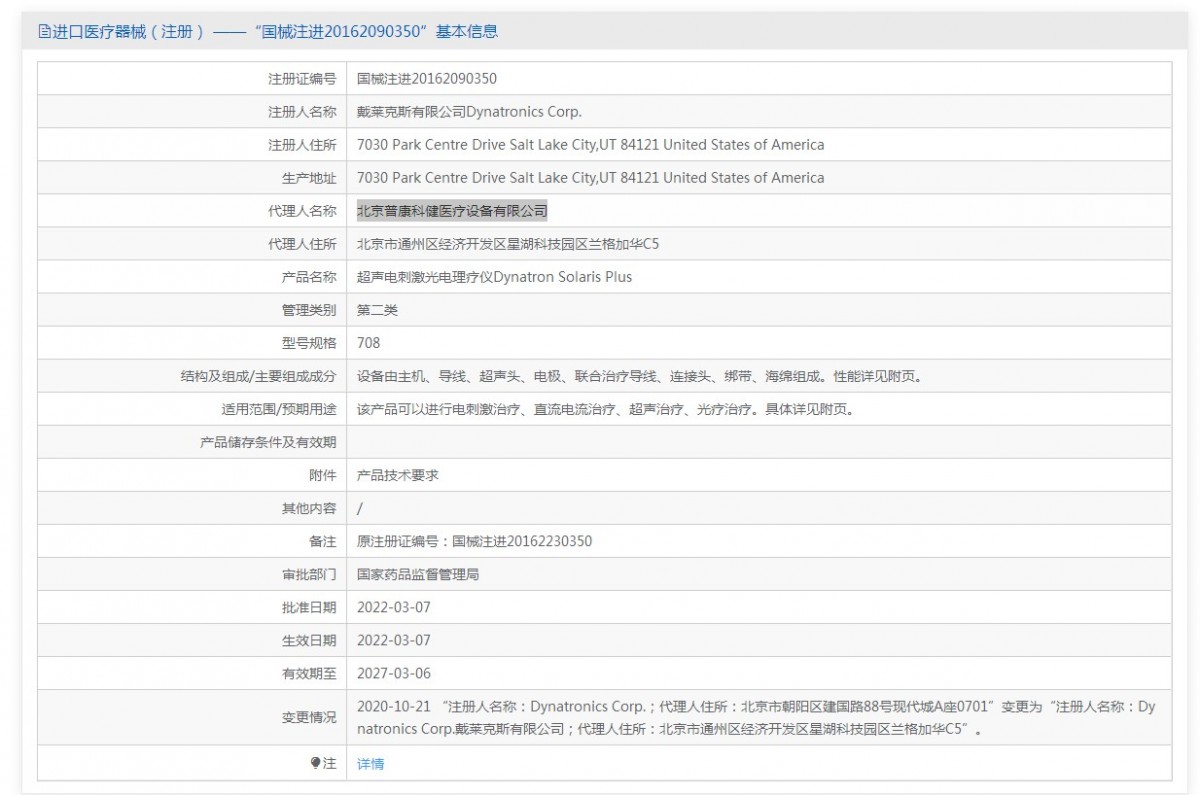Select the '变更情况' label
Image resolution: width=1200 pixels, height=795 pixels.
309,718
